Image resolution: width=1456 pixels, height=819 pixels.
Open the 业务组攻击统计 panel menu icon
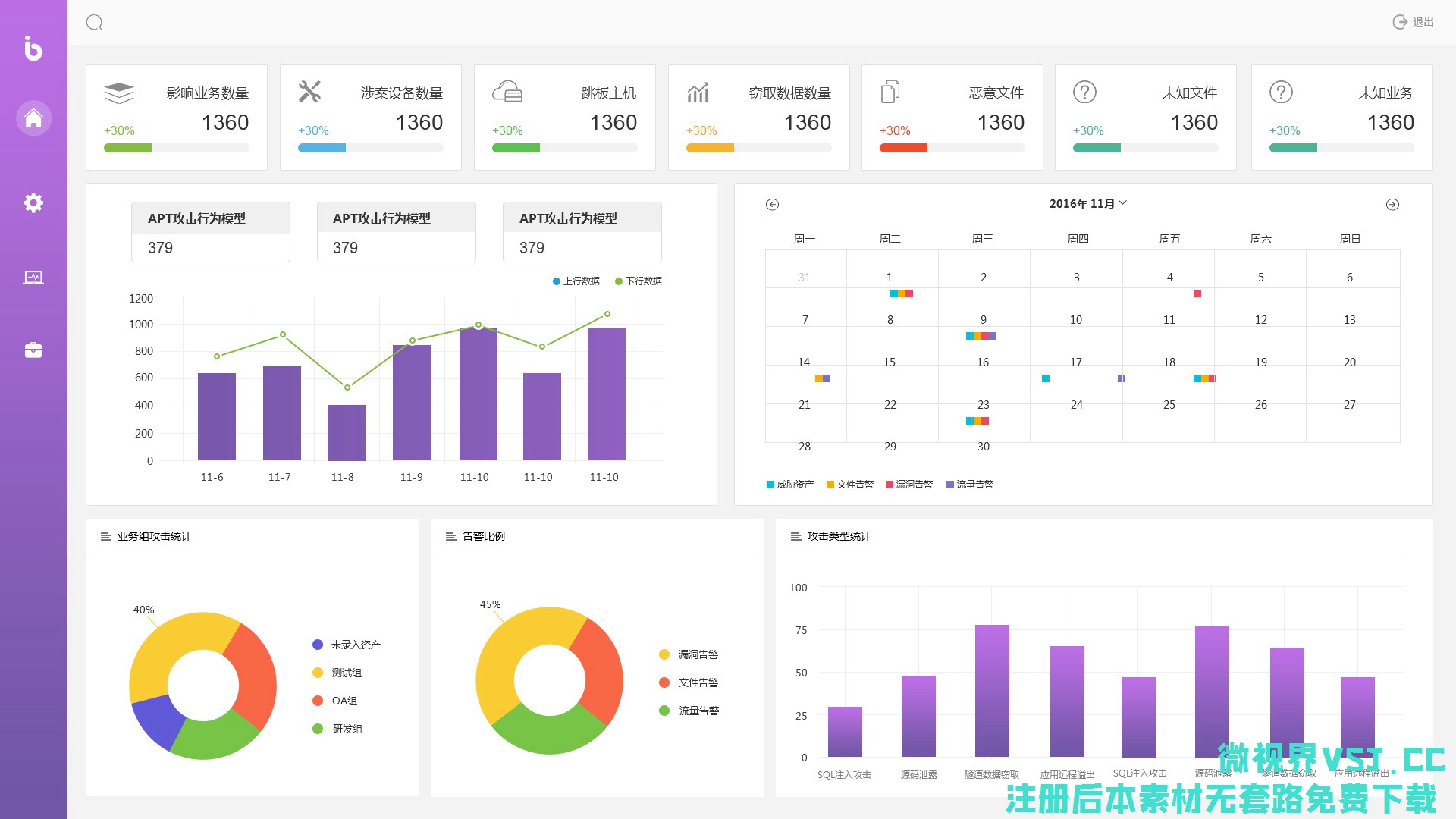[x=105, y=536]
